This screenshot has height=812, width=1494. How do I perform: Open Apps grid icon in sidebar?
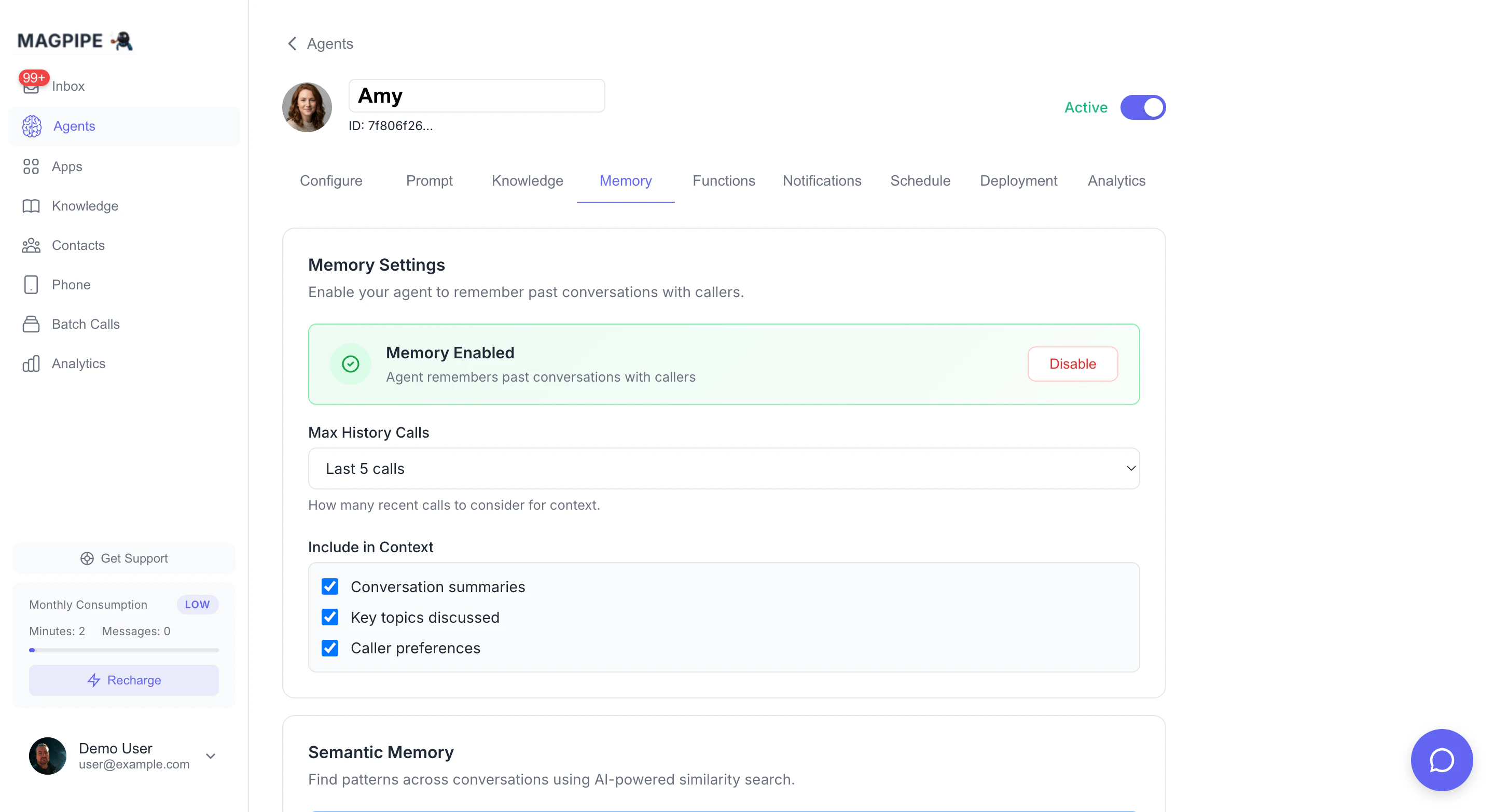click(x=31, y=167)
